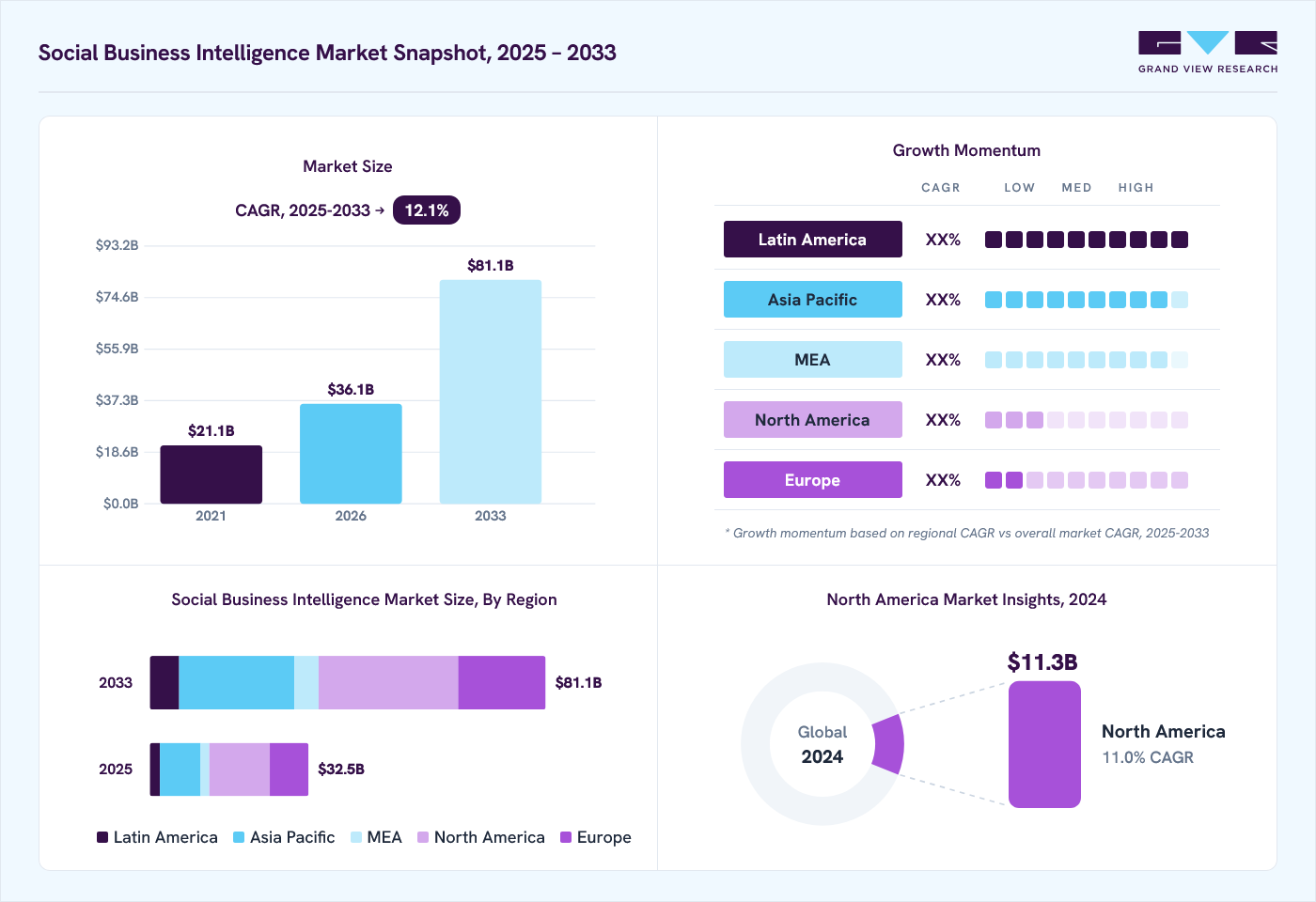1316x902 pixels.
Task: Click the North America region button
Action: point(813,420)
